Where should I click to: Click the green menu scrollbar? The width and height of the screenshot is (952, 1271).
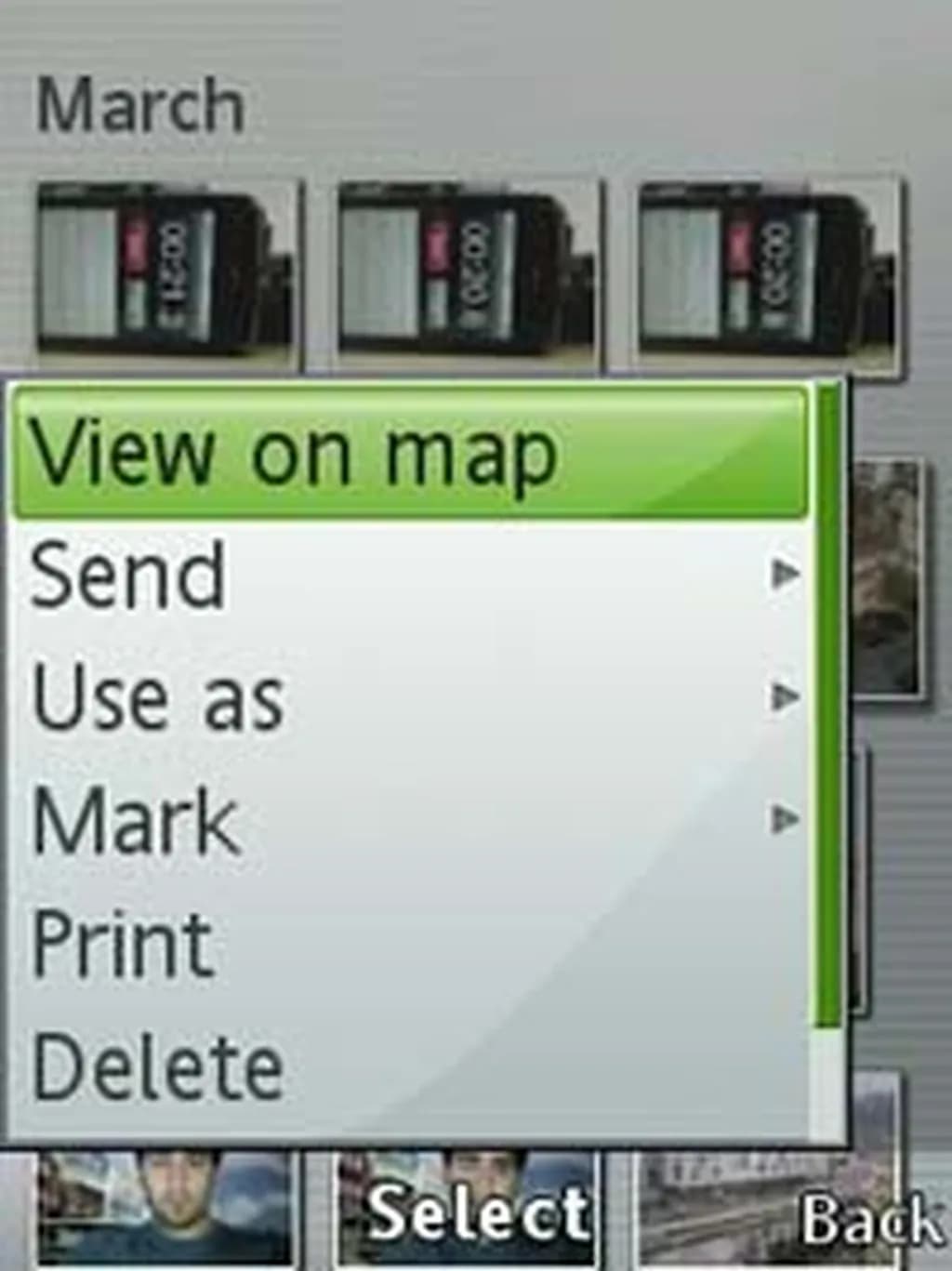[x=826, y=707]
